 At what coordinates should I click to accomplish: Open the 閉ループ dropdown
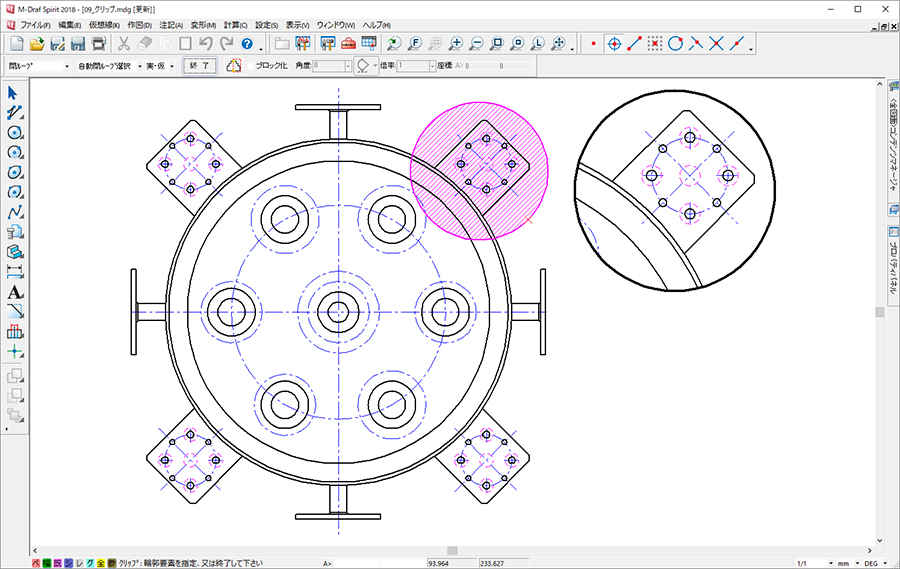click(67, 66)
